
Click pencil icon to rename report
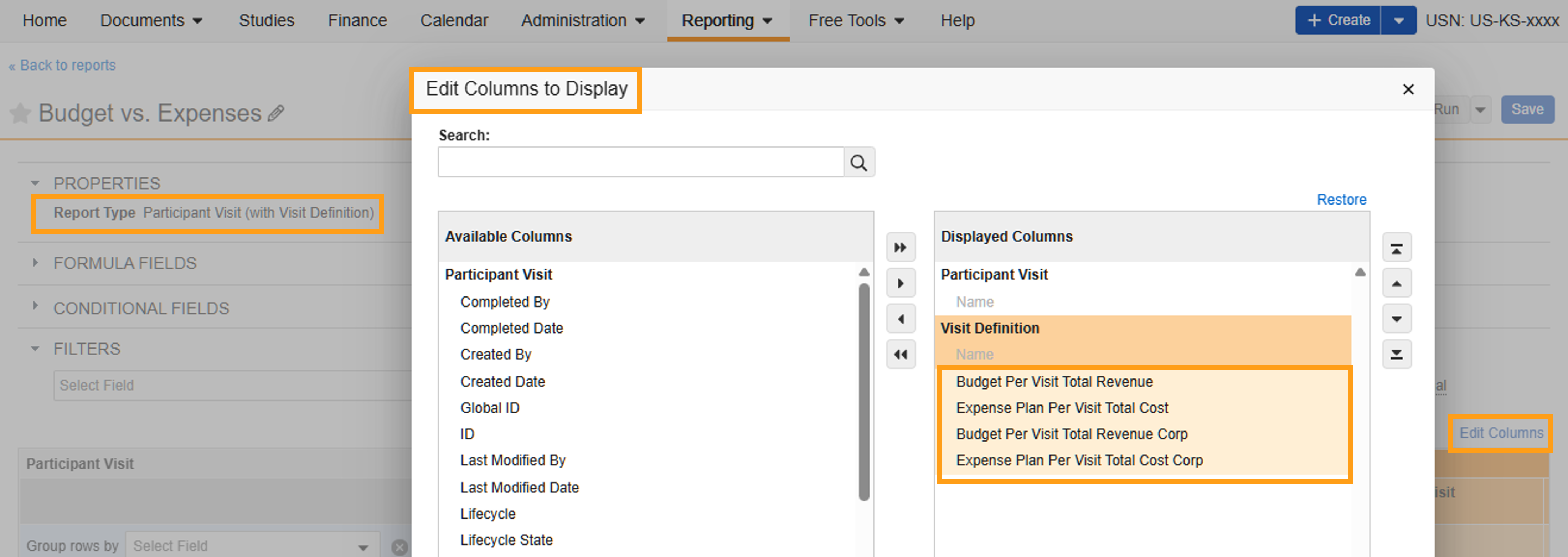[276, 113]
